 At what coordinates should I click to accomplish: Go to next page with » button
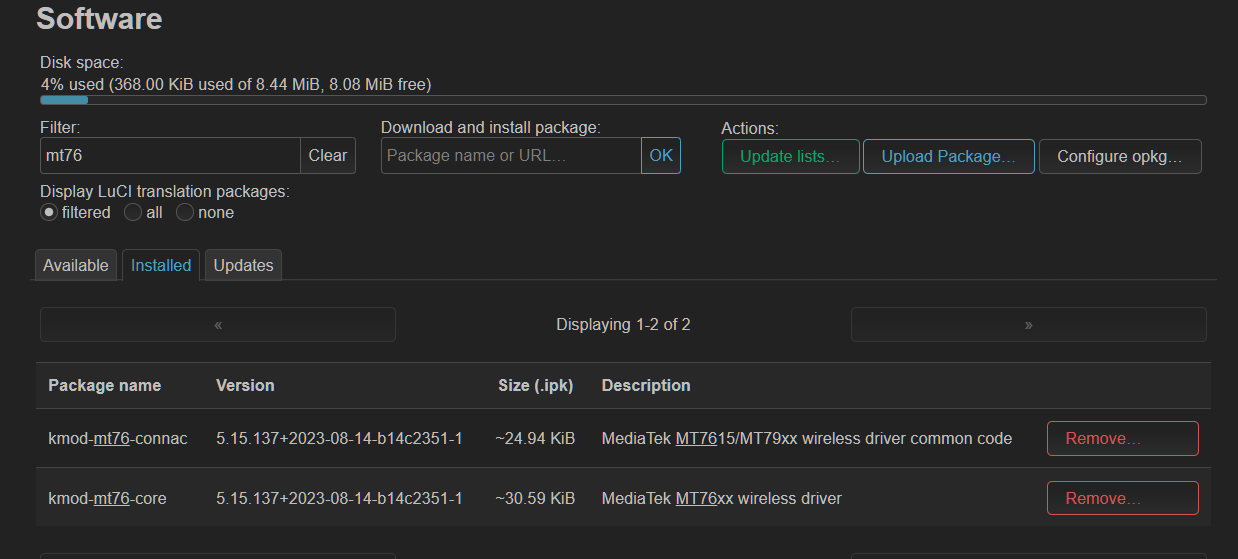pyautogui.click(x=1029, y=324)
